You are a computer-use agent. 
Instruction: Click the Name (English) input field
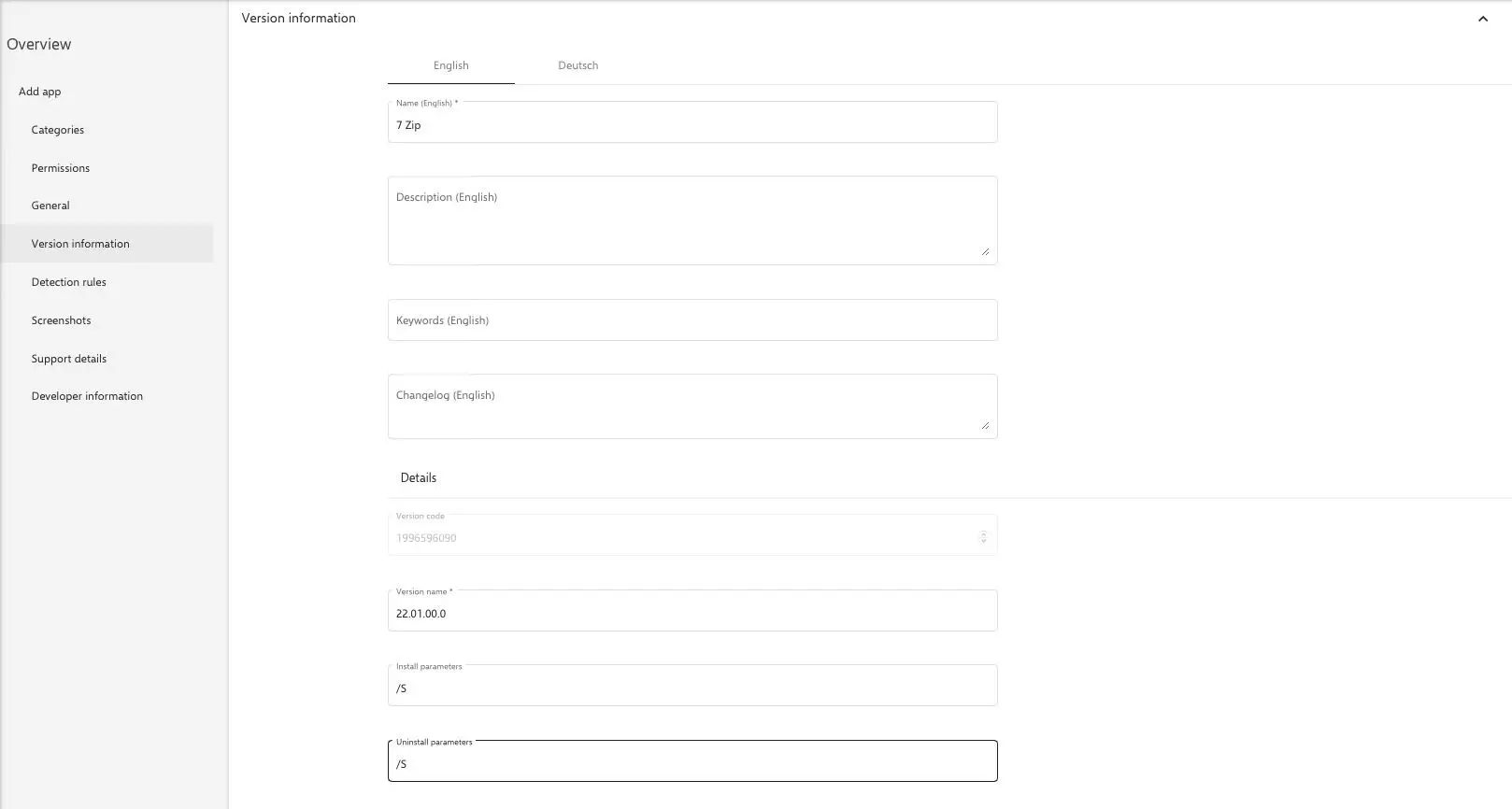[x=692, y=125]
